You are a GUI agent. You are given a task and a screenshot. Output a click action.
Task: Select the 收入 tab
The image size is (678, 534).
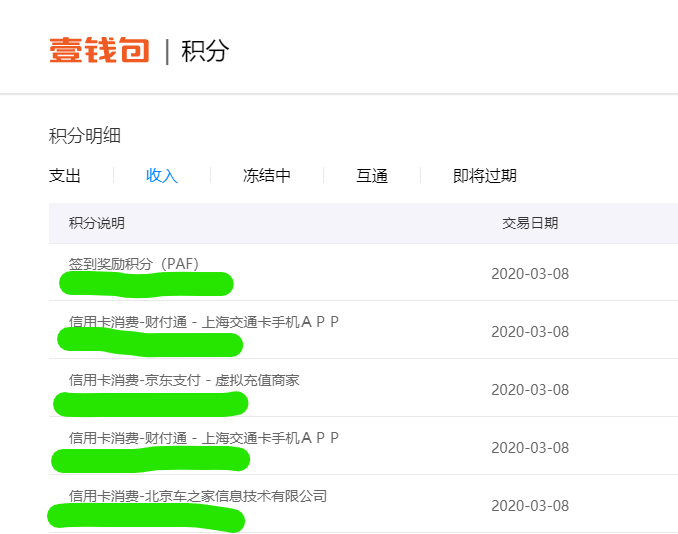pos(161,176)
